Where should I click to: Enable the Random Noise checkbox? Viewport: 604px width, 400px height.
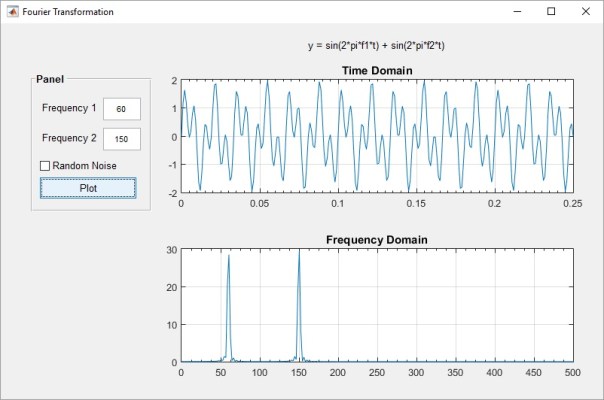(45, 166)
